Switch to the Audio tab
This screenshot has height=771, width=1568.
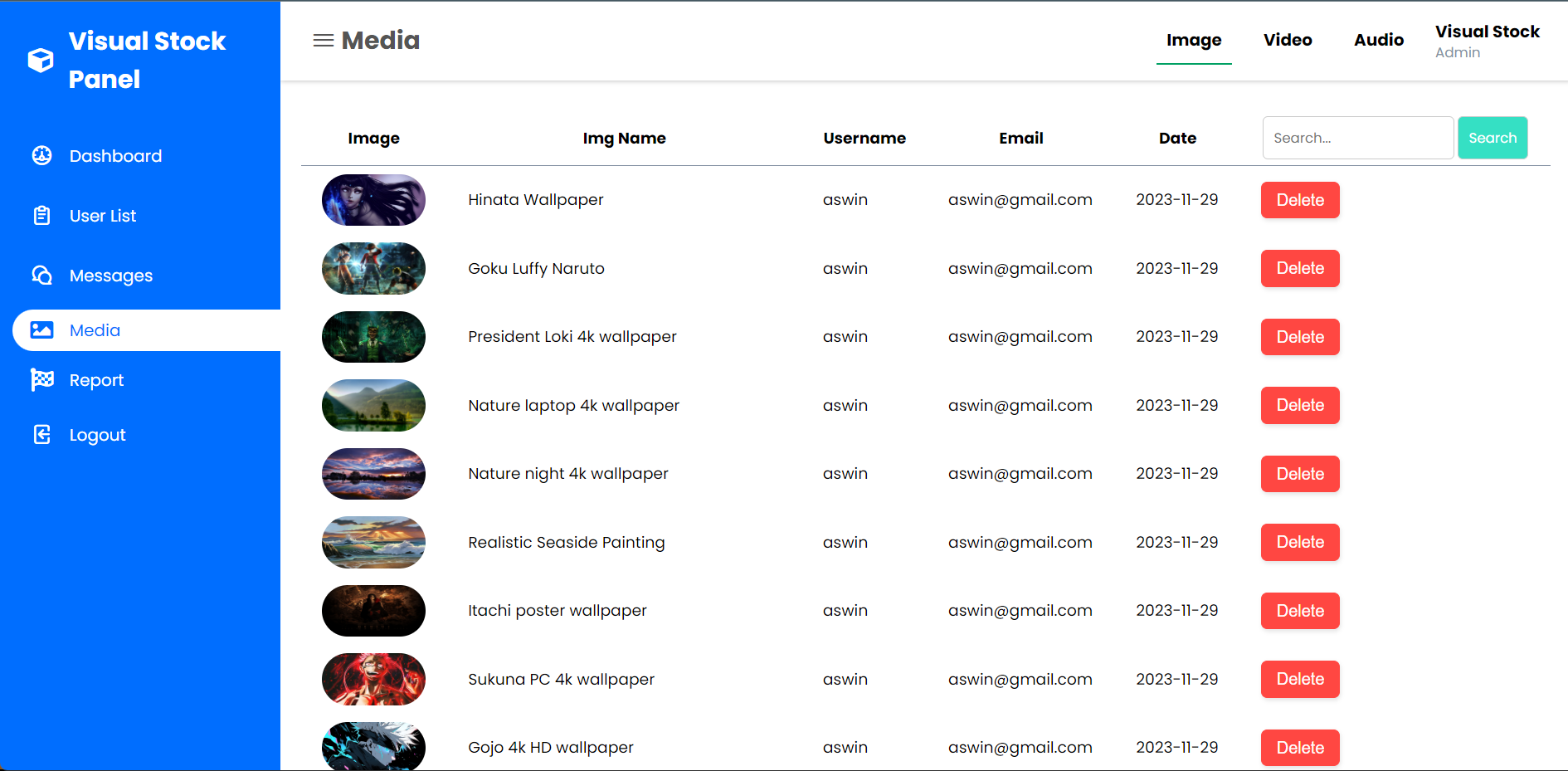pos(1378,40)
